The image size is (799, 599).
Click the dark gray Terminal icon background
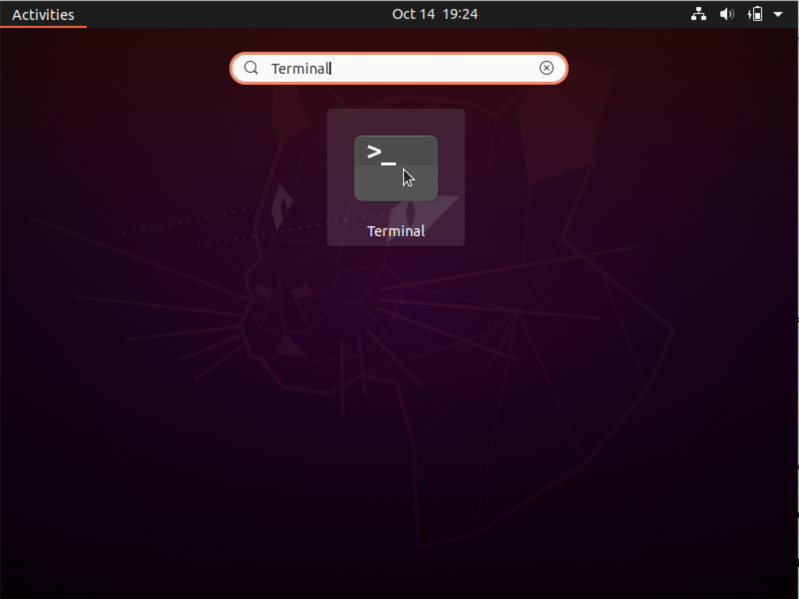[420, 186]
